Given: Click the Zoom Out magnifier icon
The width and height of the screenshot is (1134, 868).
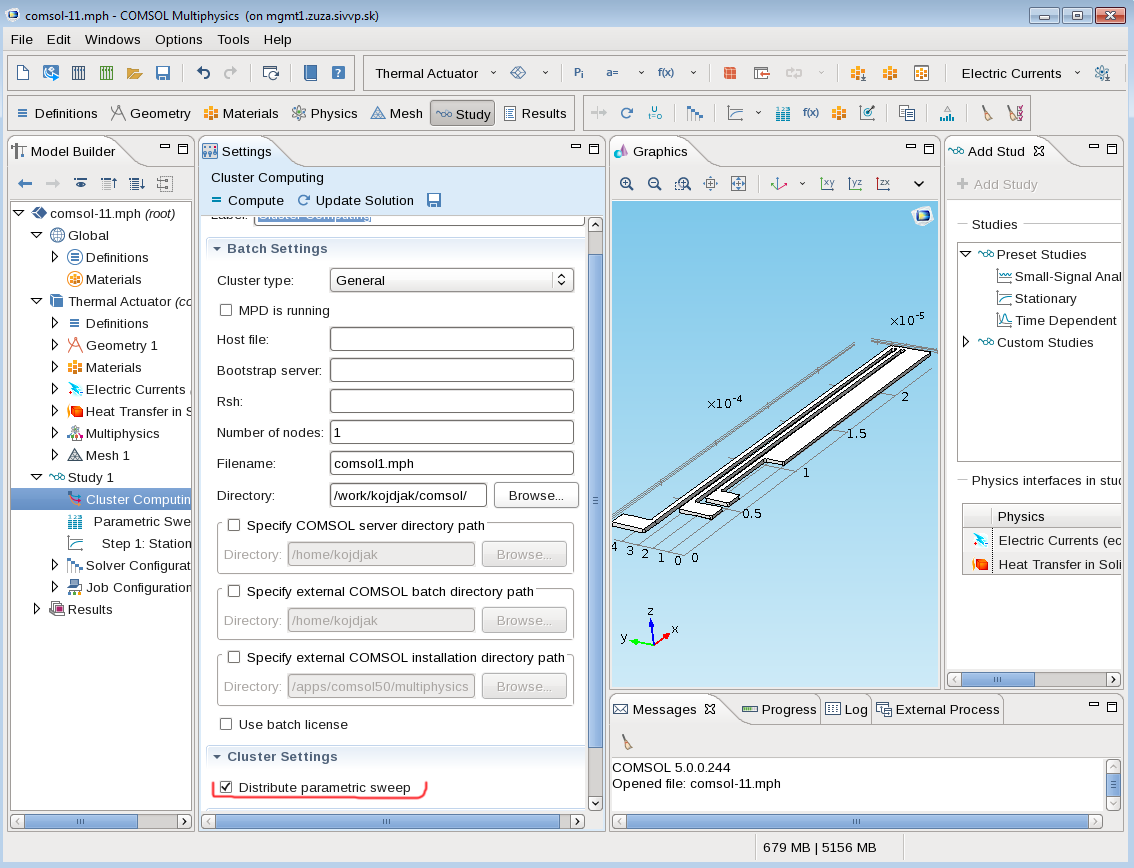Looking at the screenshot, I should pos(655,184).
